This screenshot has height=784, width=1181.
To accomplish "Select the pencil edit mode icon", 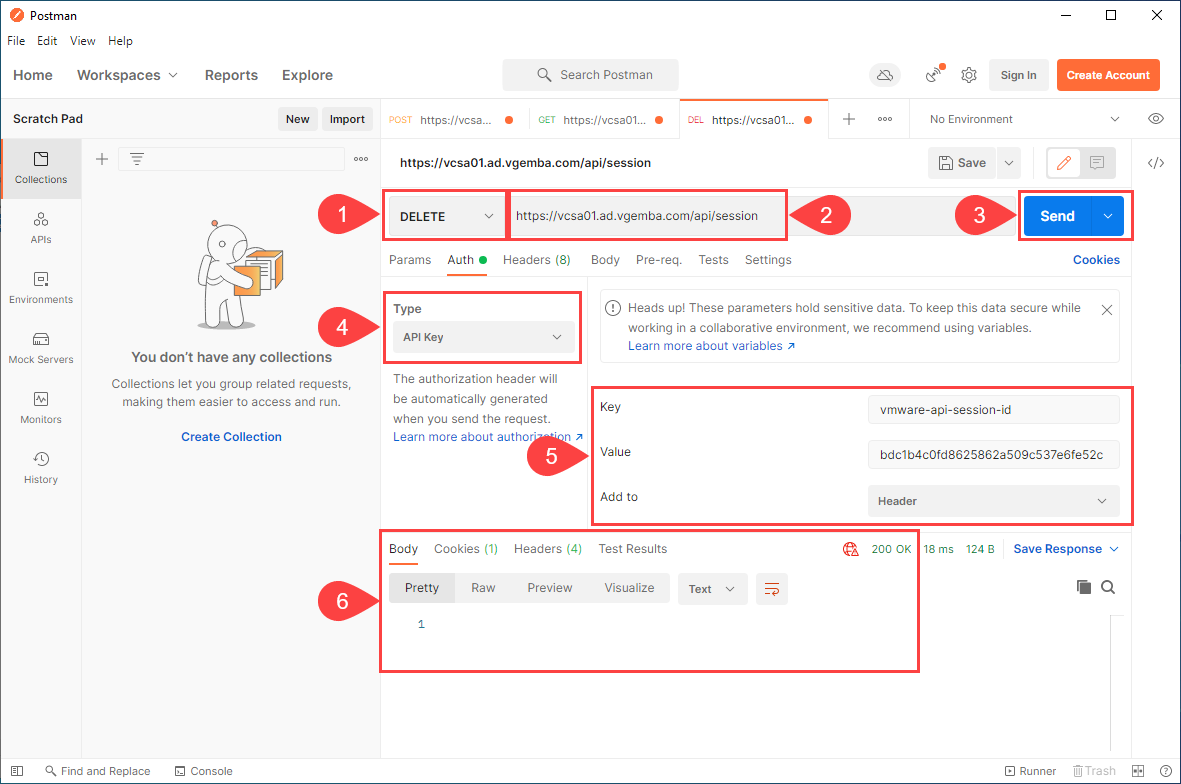I will click(x=1064, y=163).
